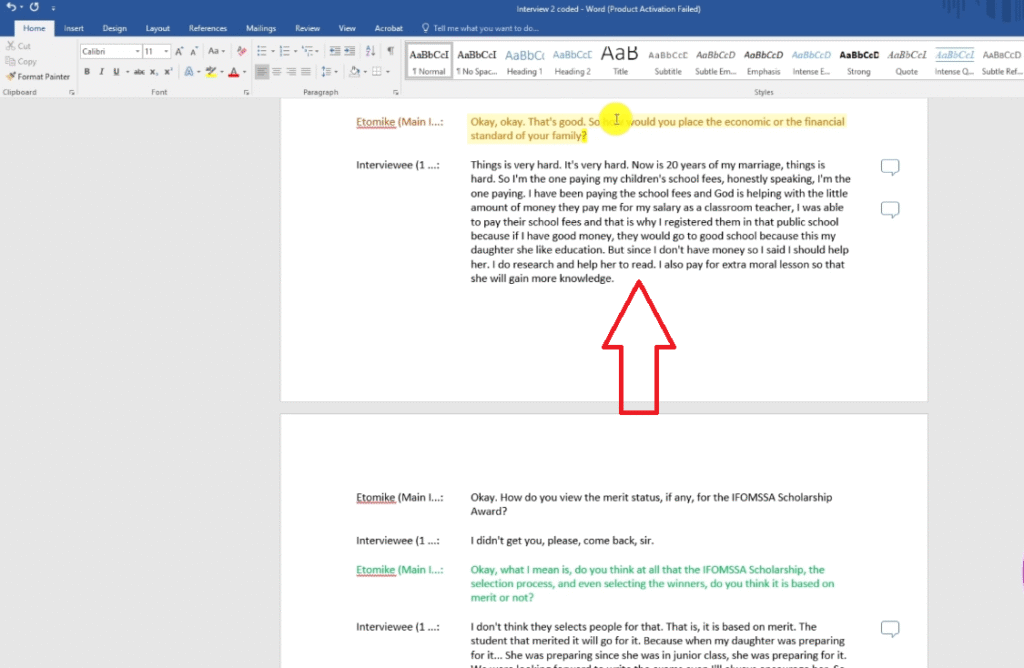This screenshot has height=668, width=1024.
Task: Toggle show paragraph marks
Action: pos(390,51)
